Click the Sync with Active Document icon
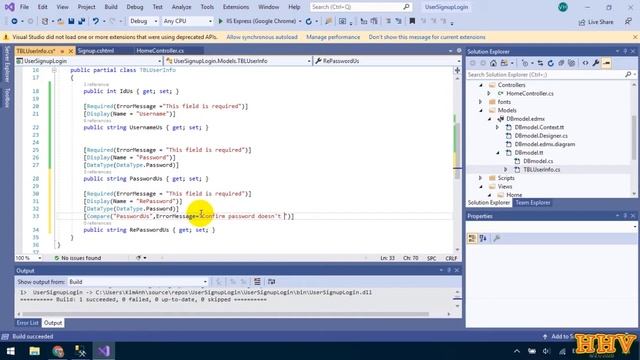Screen dimensions: 640x360 [540, 63]
